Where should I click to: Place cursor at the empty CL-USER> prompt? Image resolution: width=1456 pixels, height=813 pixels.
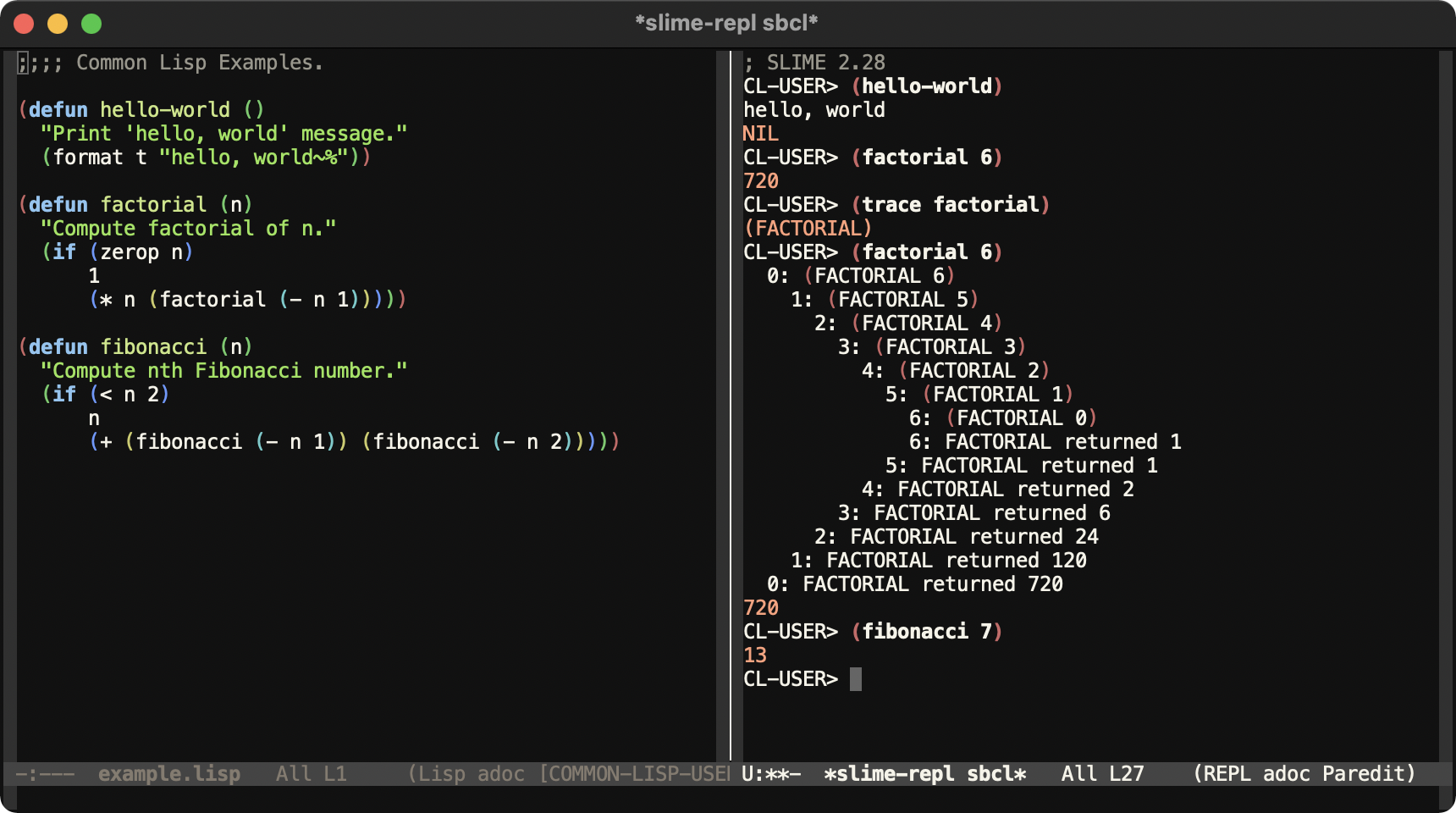(x=856, y=679)
